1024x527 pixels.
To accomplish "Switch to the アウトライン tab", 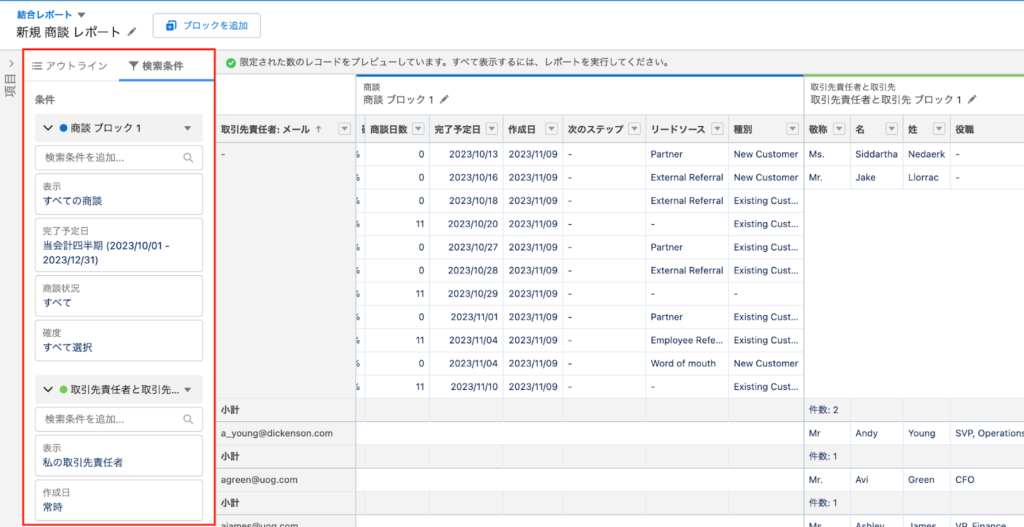I will coord(70,66).
